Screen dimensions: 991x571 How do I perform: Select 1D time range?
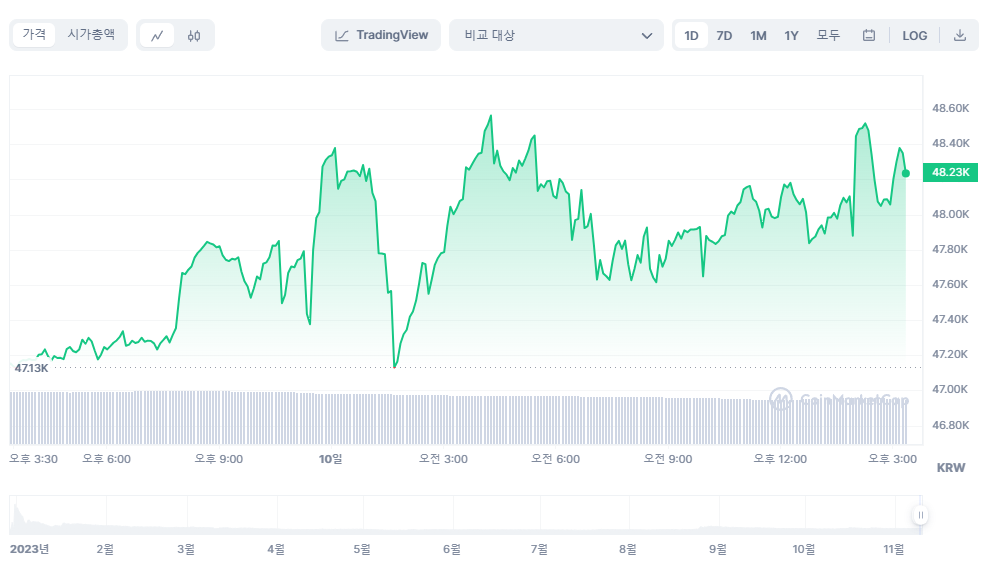coord(691,35)
